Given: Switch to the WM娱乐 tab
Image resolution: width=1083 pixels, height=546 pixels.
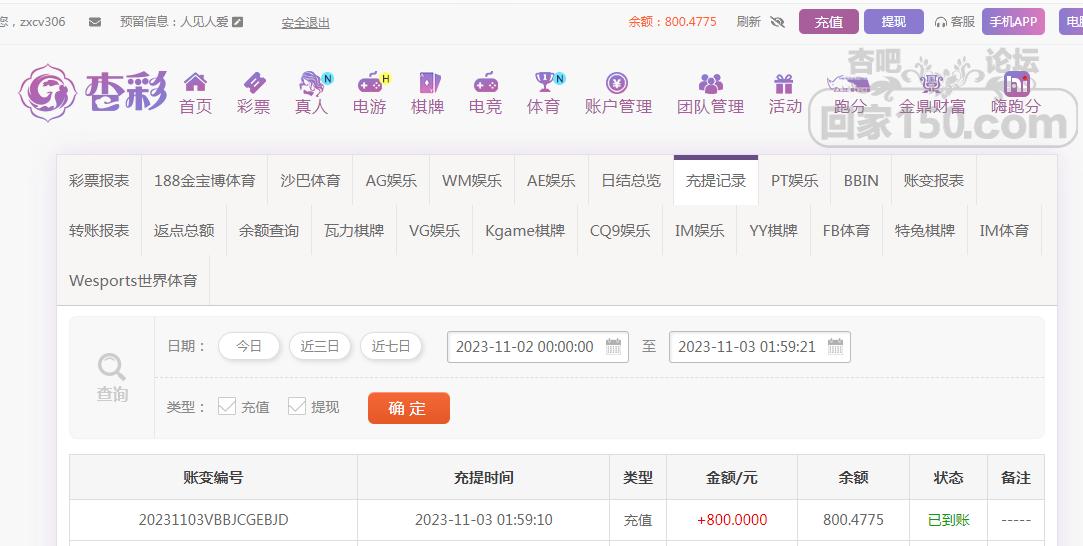Looking at the screenshot, I should coord(472,181).
